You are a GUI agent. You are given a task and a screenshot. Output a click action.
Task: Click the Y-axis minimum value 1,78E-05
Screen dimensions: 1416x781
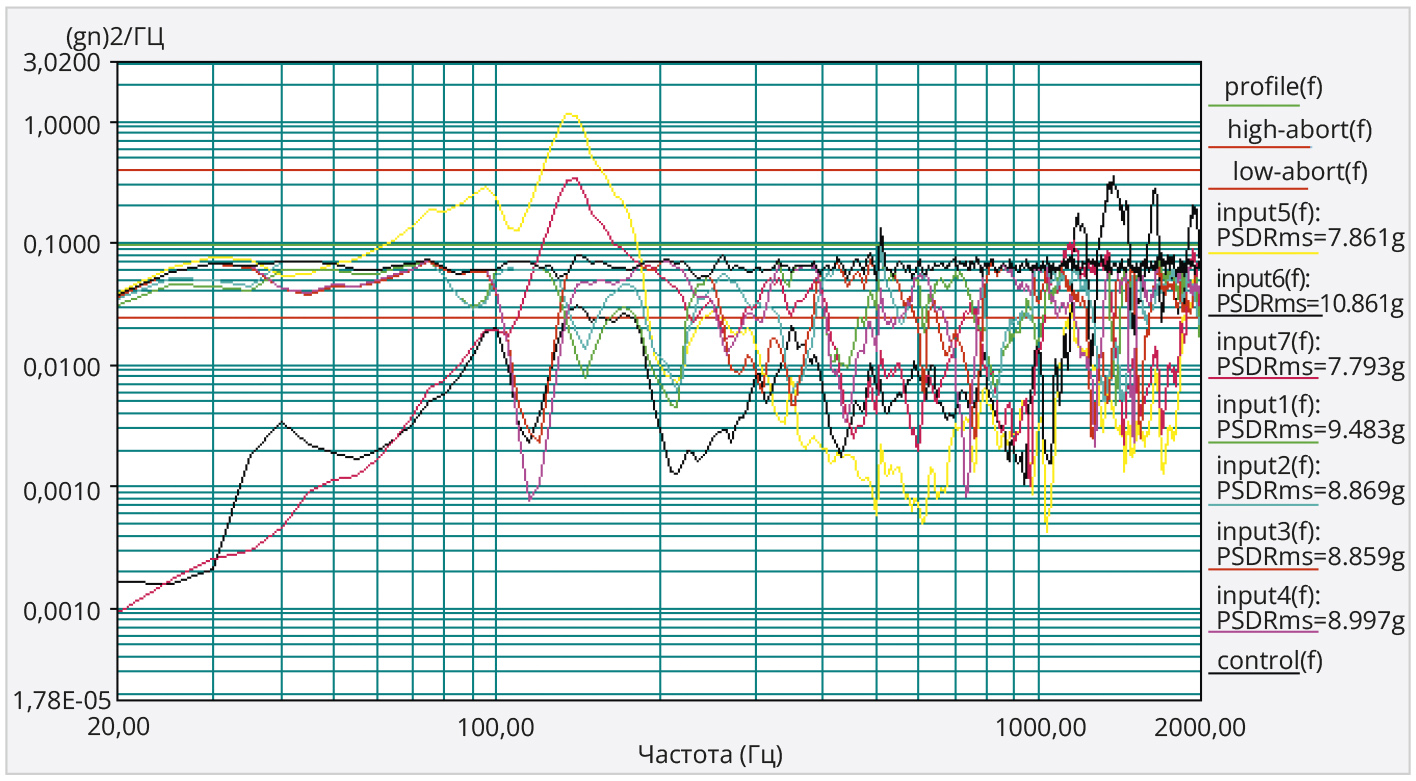[62, 700]
